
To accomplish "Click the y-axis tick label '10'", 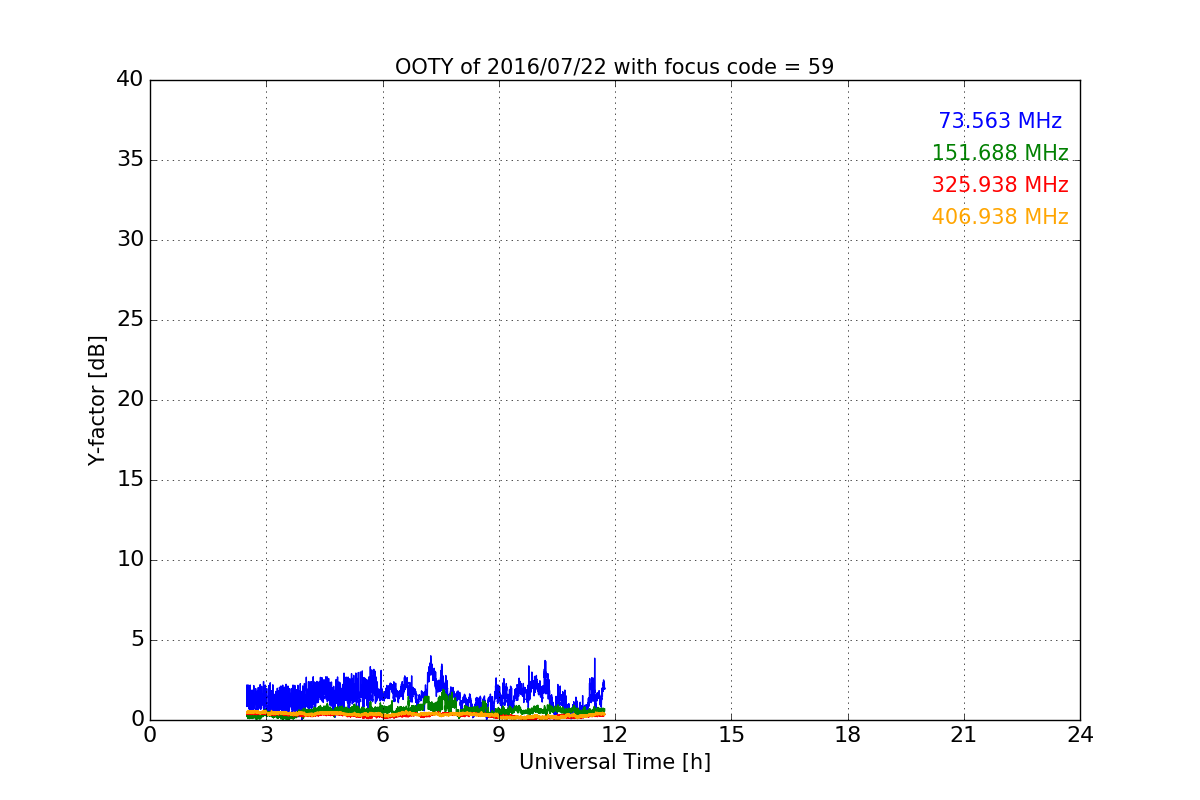I will [130, 559].
